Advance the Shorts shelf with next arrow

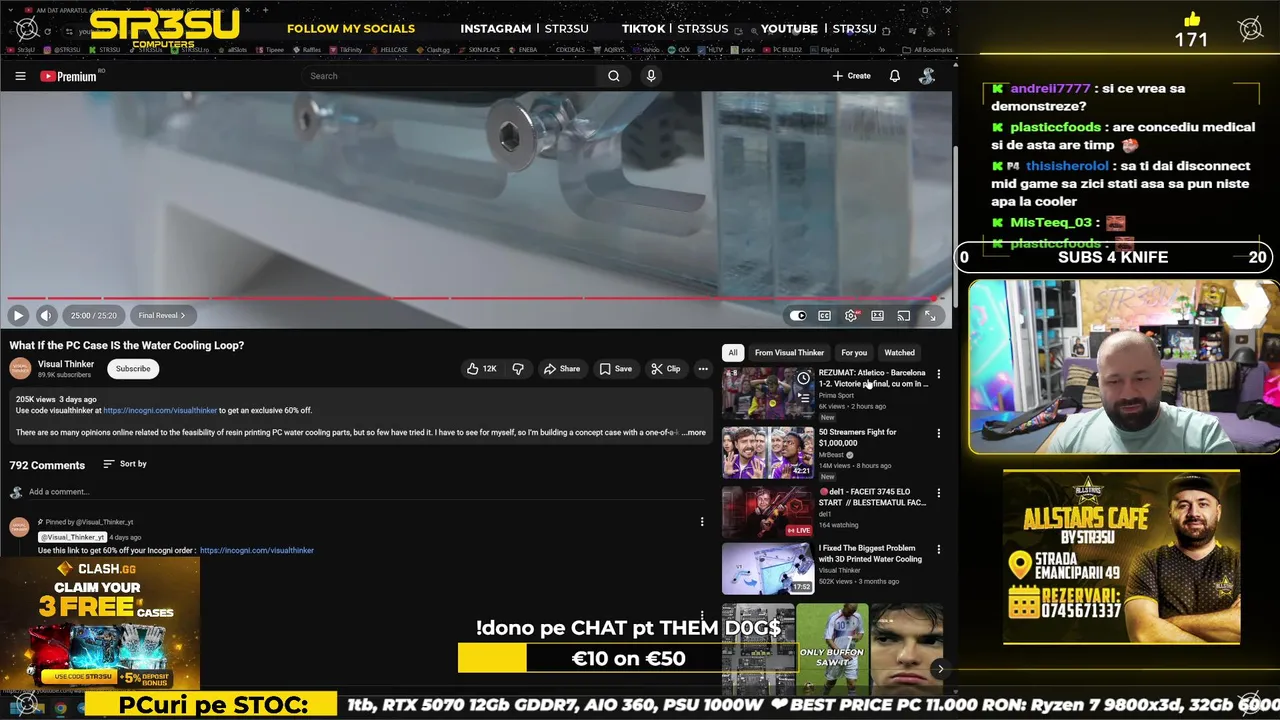pos(940,669)
